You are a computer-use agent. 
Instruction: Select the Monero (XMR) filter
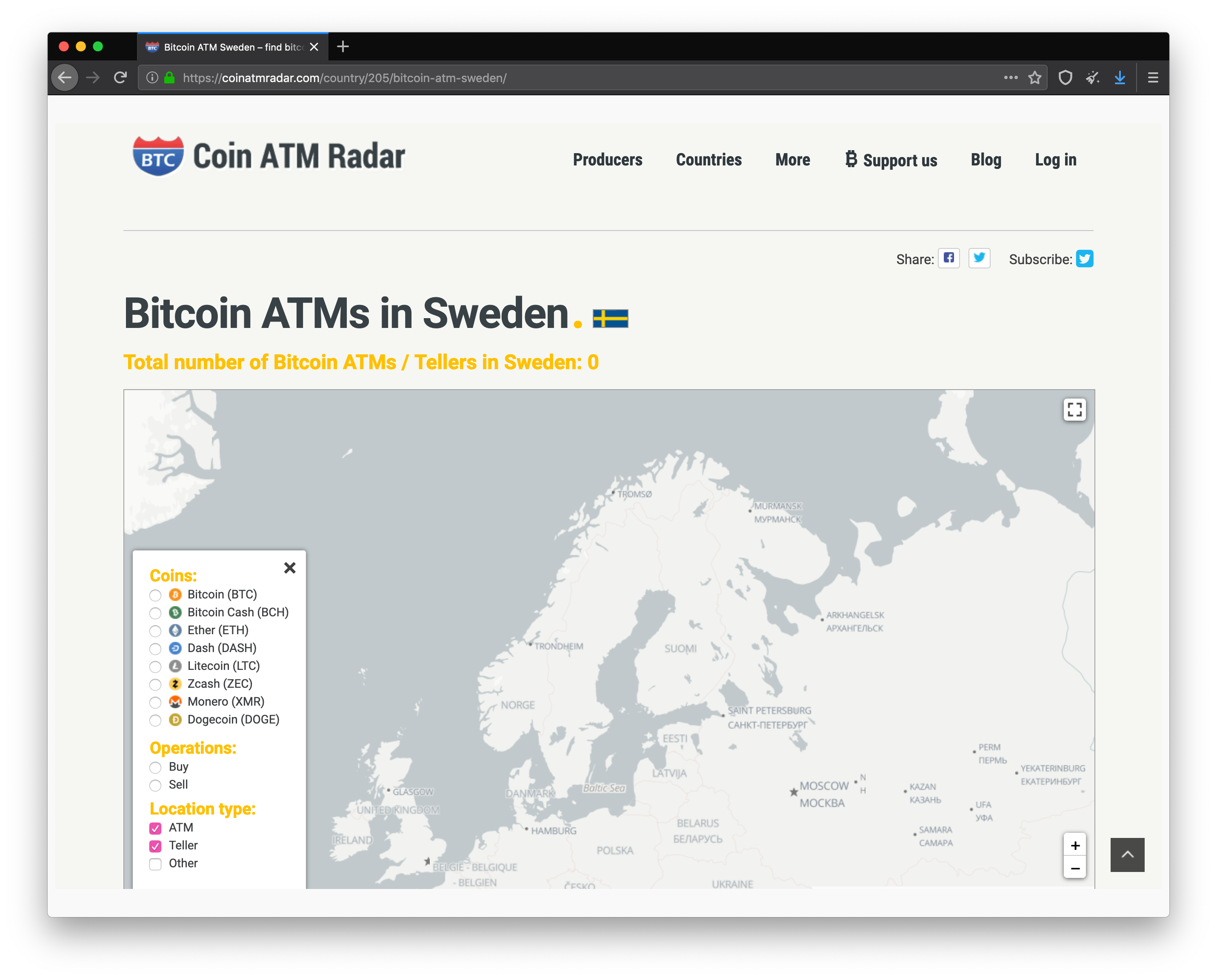pyautogui.click(x=155, y=702)
